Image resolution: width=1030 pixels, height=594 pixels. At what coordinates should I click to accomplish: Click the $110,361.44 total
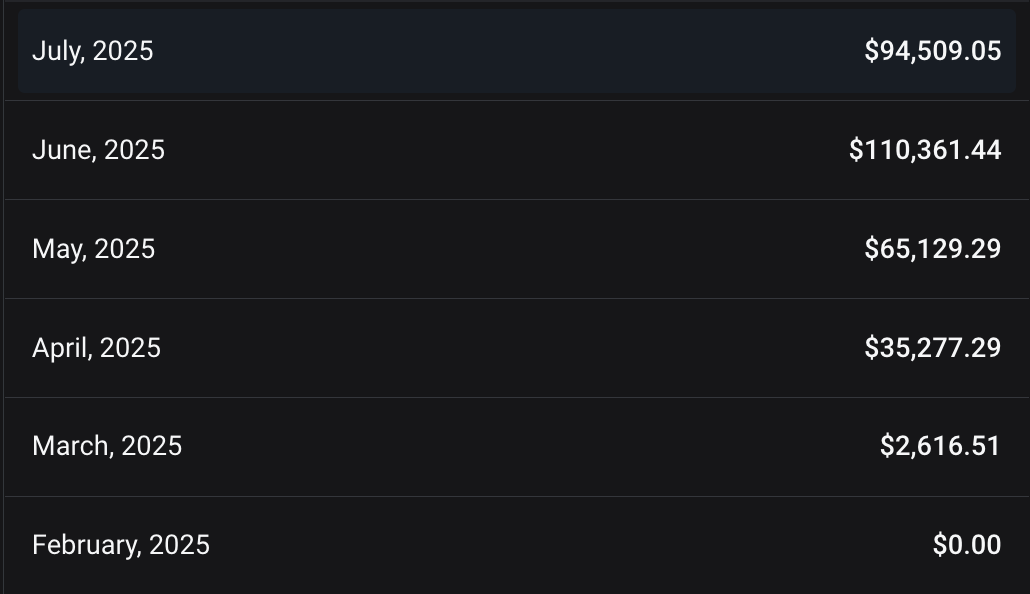pos(925,150)
